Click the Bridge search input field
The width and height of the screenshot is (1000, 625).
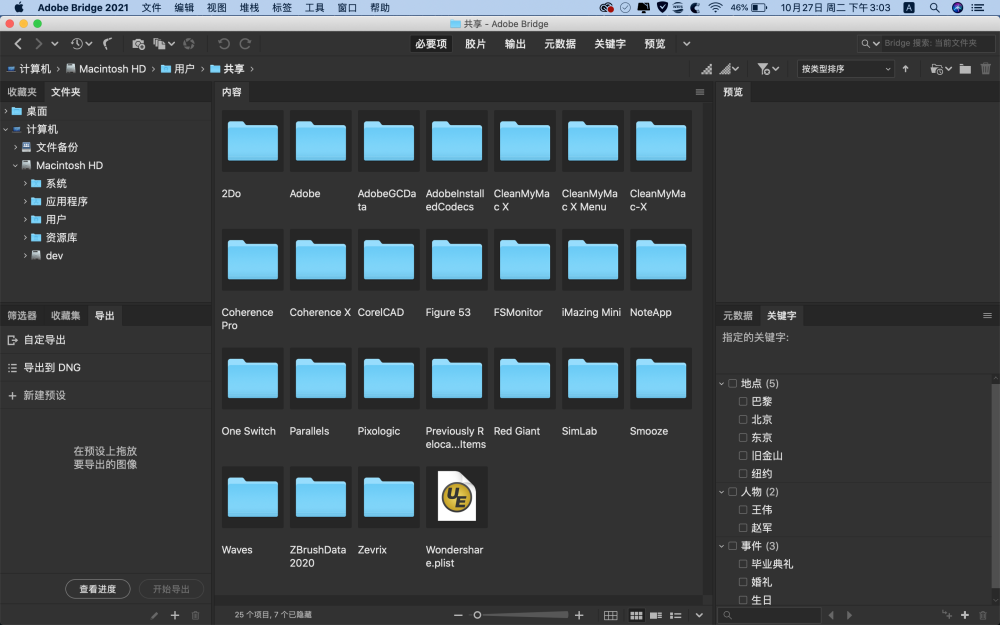point(937,43)
